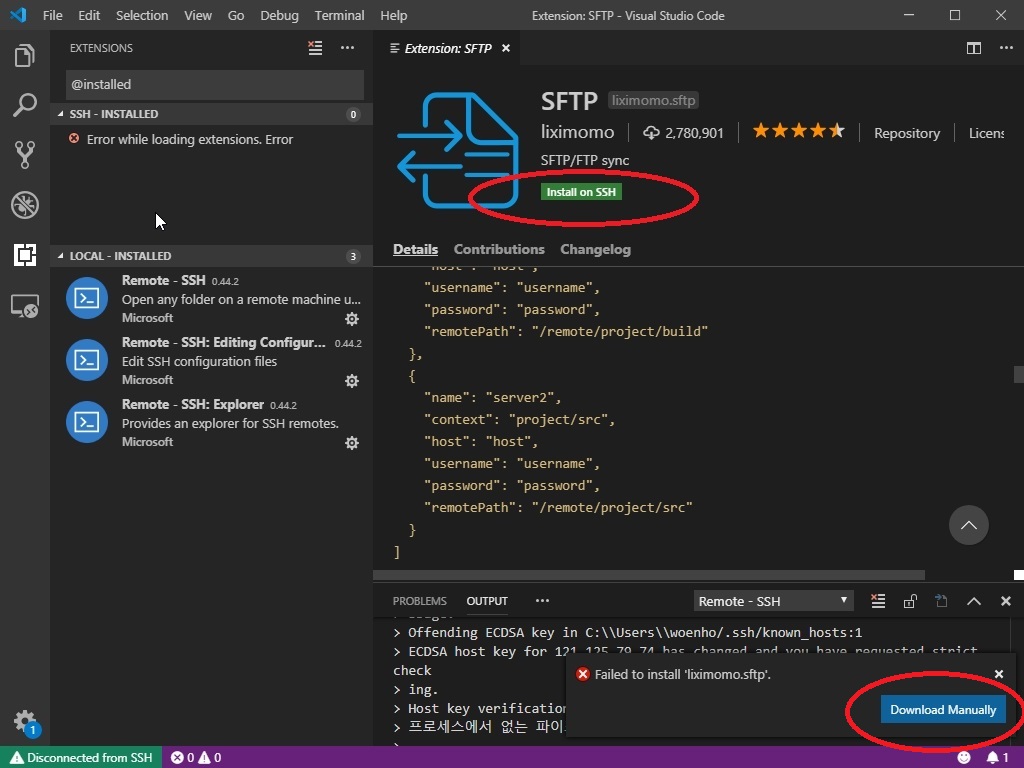Open gear menu for Remote - SSH: Editing Configuration

[x=352, y=381]
